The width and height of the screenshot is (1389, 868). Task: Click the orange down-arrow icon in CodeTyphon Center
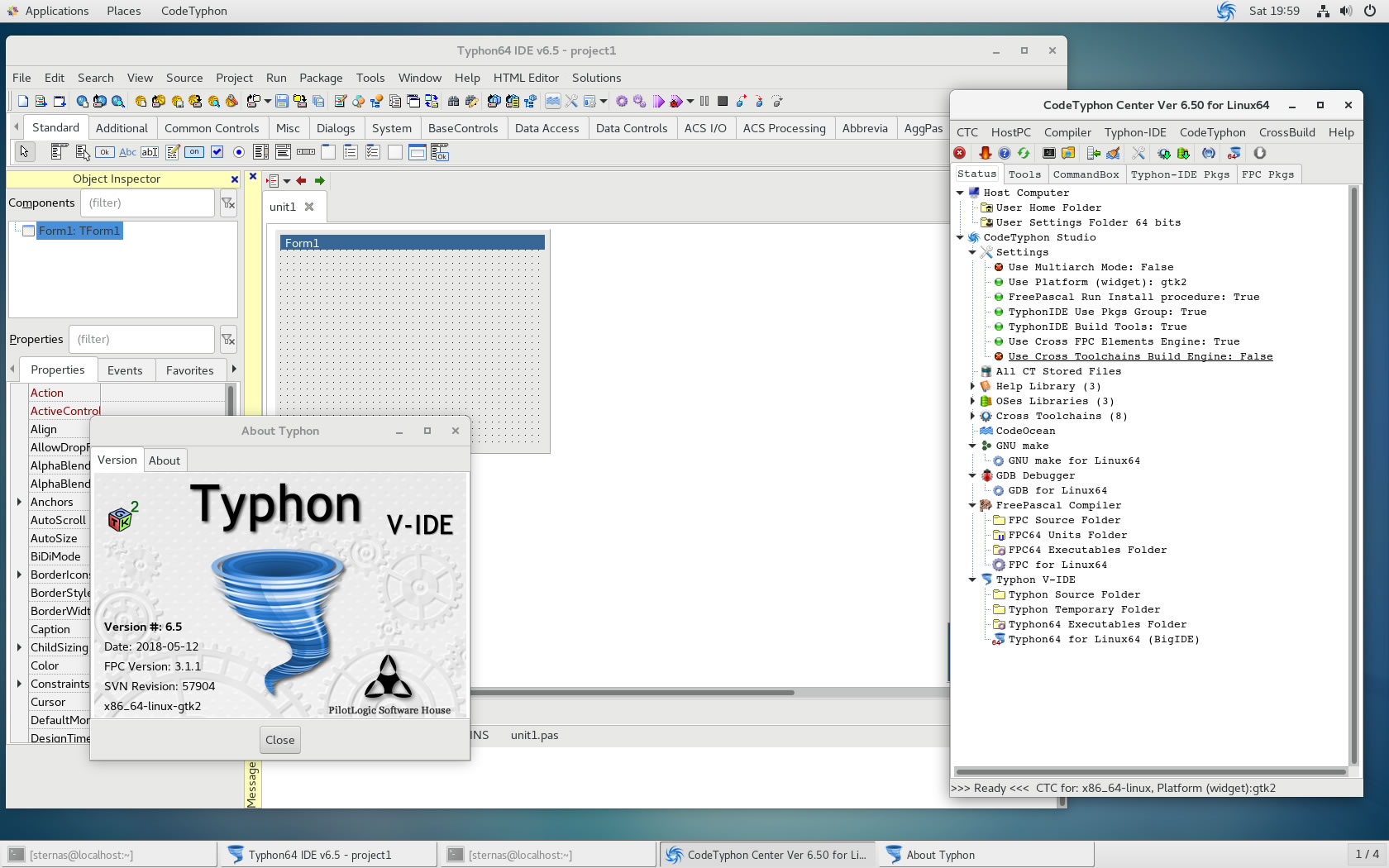985,153
